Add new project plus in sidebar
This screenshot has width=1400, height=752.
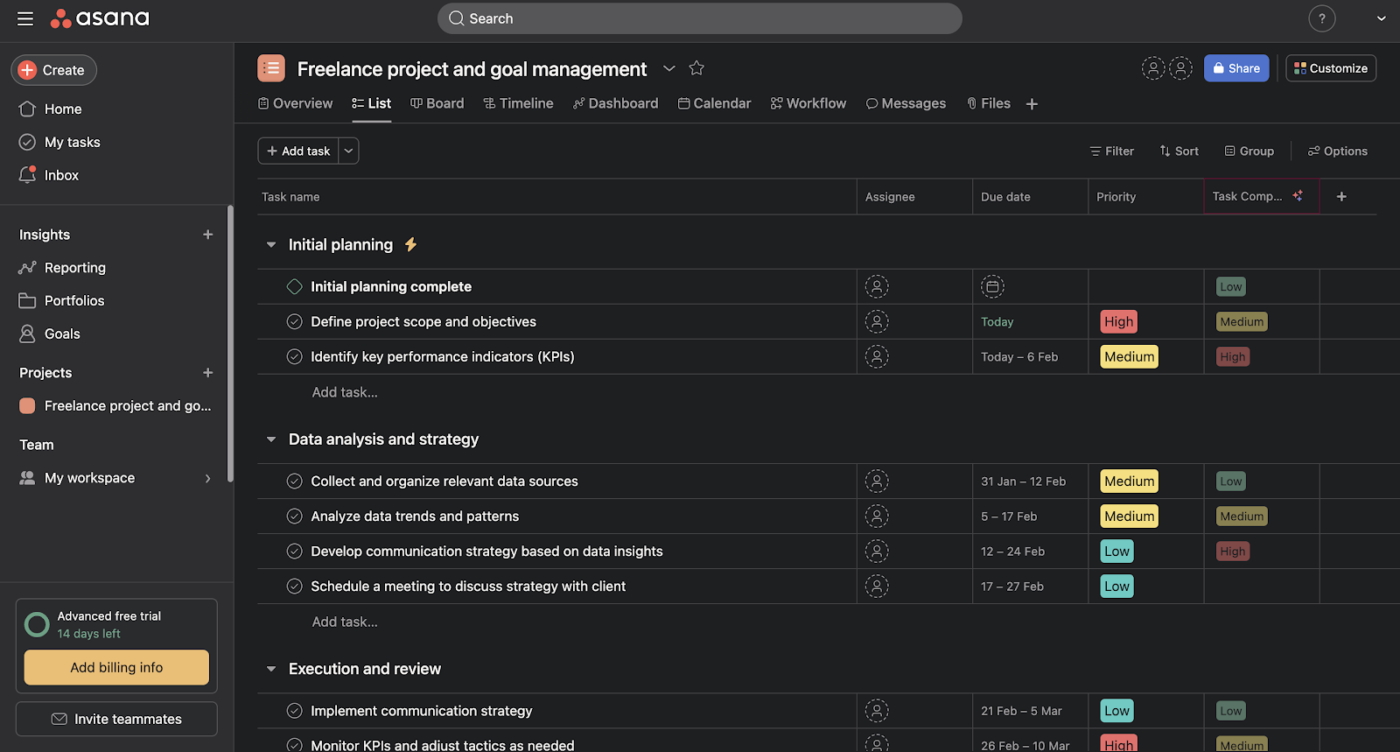tap(208, 373)
